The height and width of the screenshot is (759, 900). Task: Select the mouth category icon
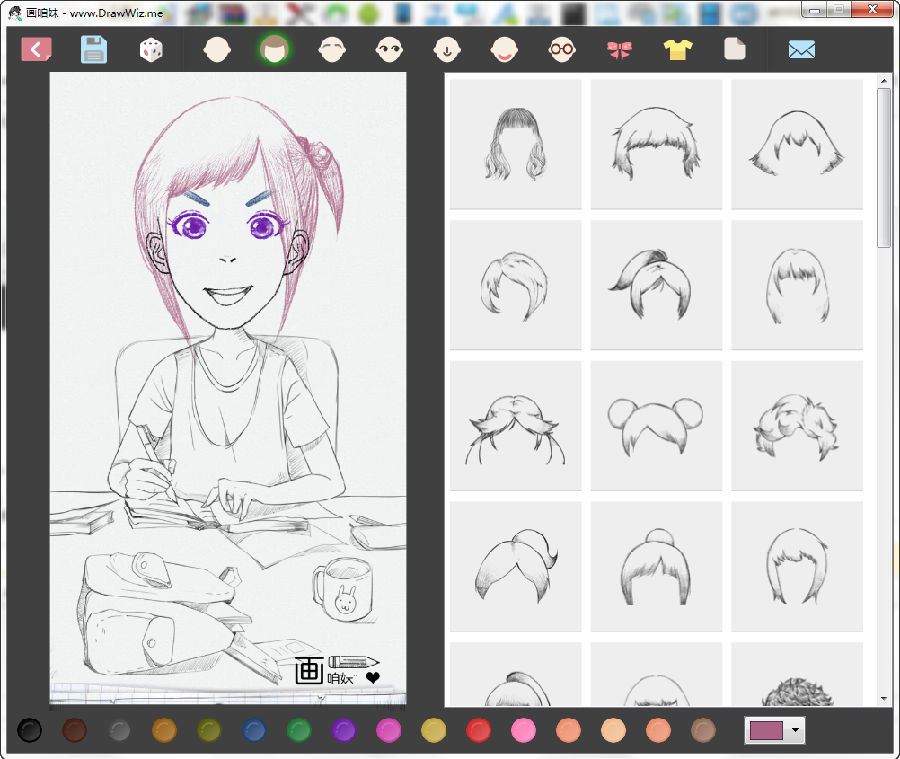tap(504, 49)
